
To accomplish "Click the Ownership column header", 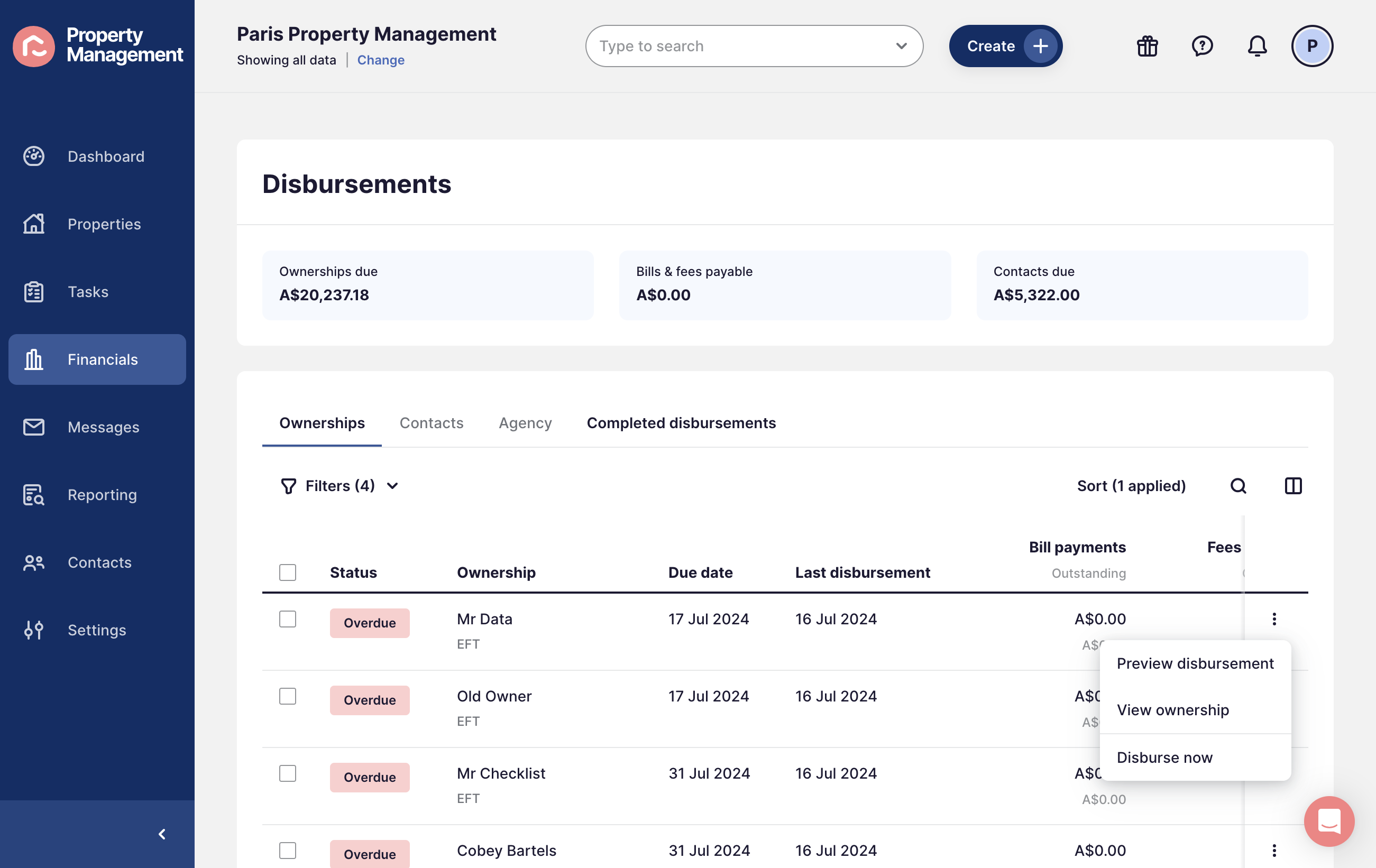I will point(496,572).
